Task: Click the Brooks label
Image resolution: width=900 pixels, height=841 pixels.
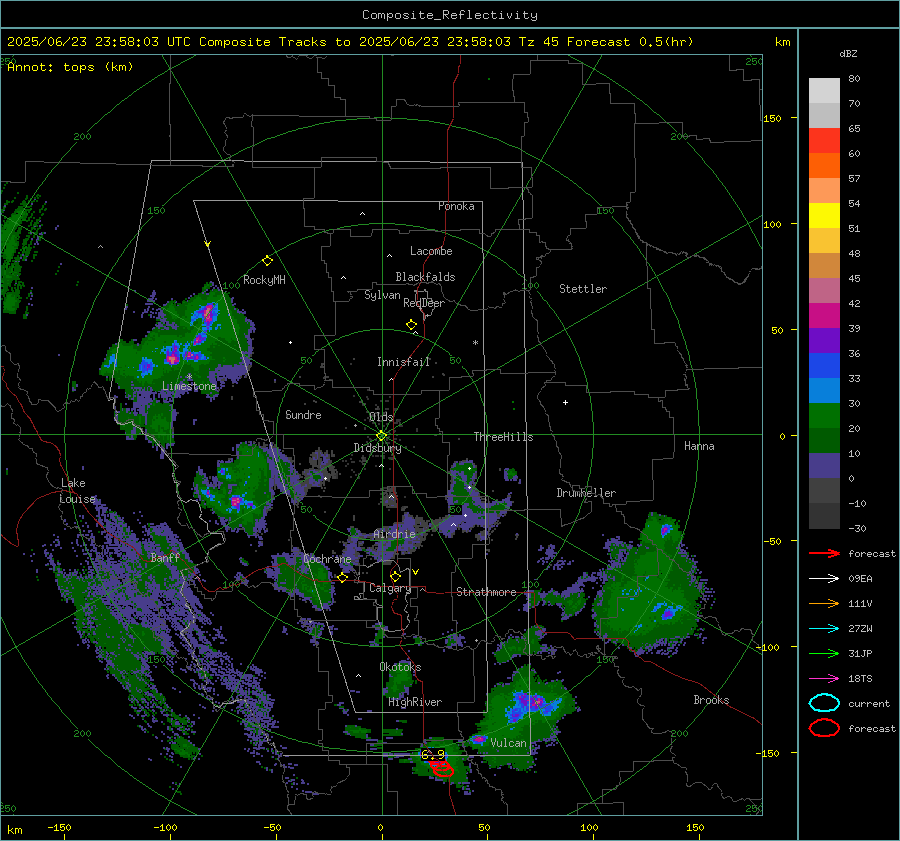Action: click(x=711, y=700)
